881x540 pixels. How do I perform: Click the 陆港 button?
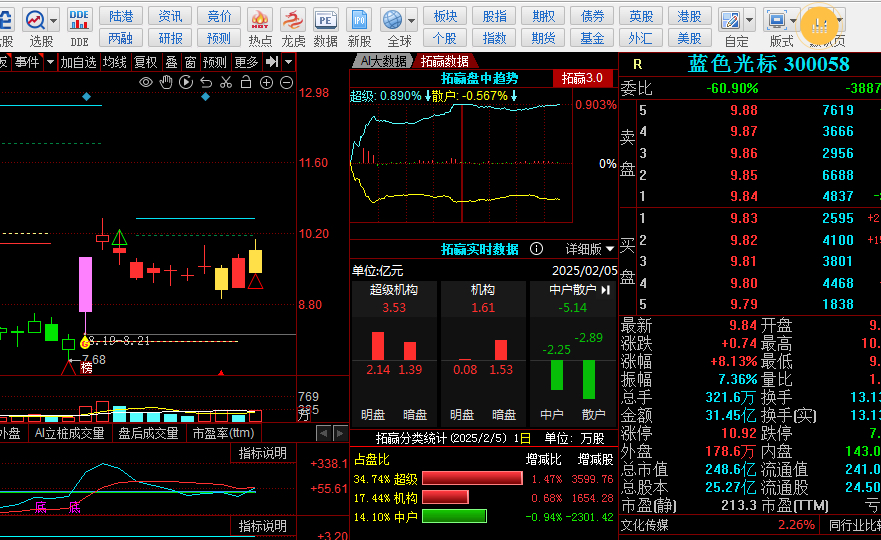tap(121, 16)
